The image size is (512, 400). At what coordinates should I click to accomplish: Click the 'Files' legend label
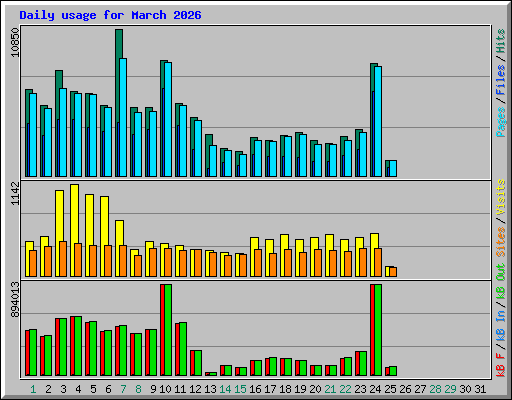[x=500, y=80]
